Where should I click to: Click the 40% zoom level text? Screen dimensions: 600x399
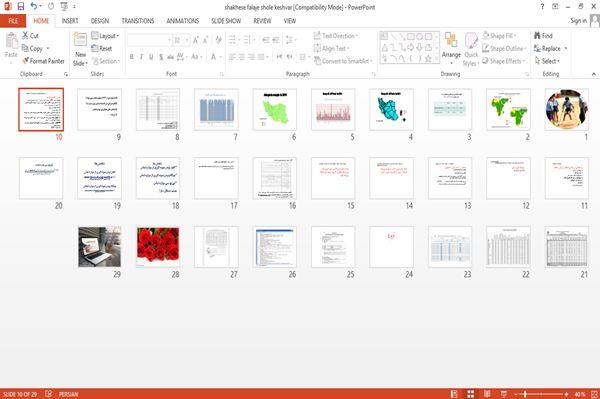(580, 394)
